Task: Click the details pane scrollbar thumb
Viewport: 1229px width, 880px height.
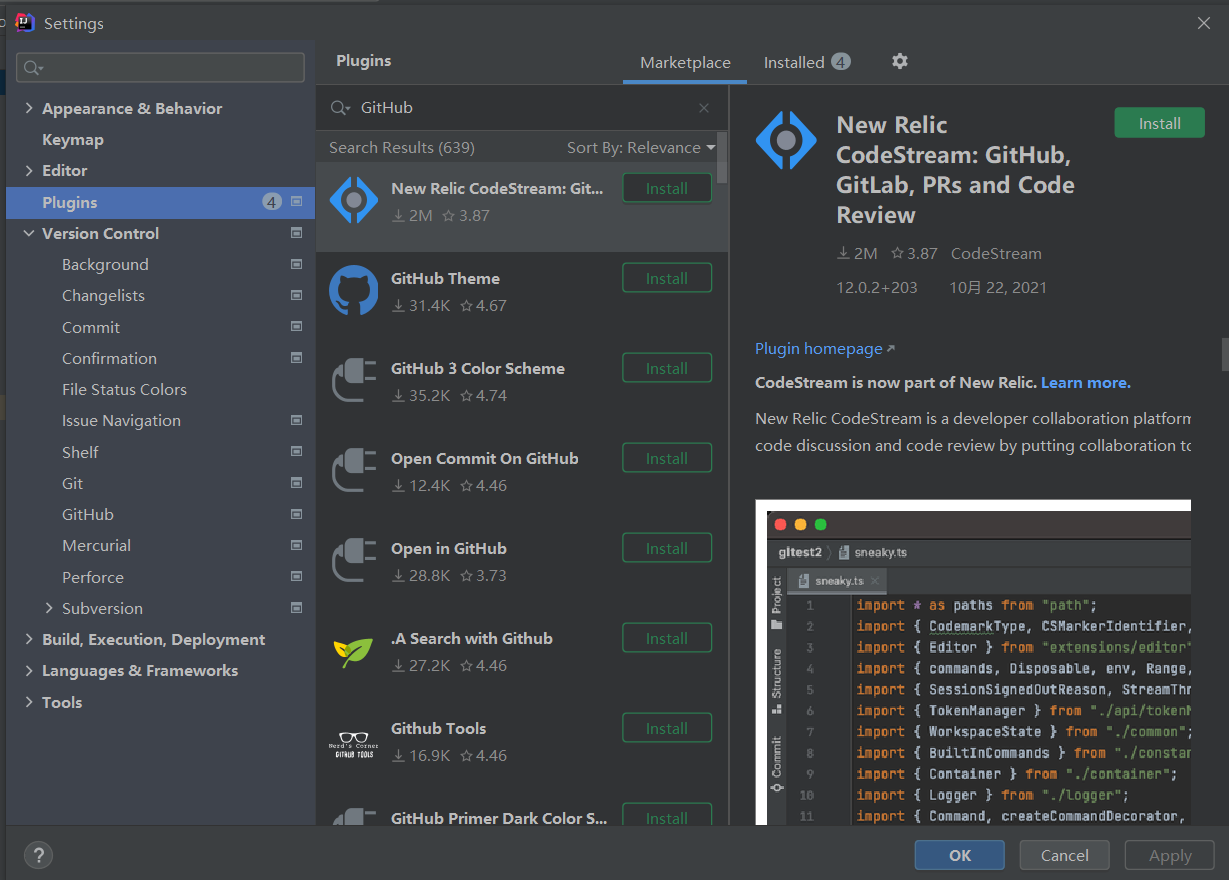Action: click(x=1224, y=353)
